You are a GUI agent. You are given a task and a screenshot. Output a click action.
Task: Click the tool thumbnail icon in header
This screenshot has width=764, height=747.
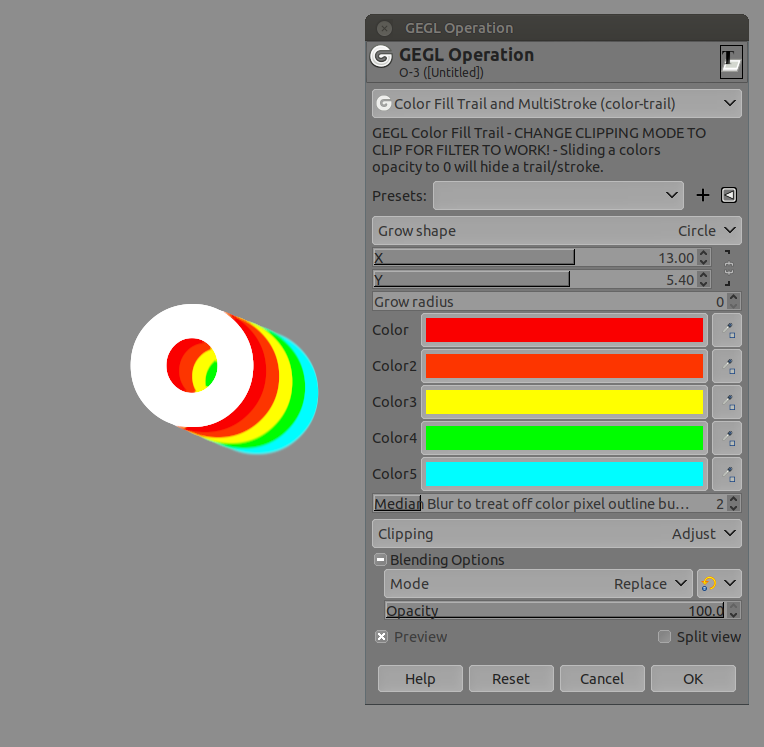point(731,62)
